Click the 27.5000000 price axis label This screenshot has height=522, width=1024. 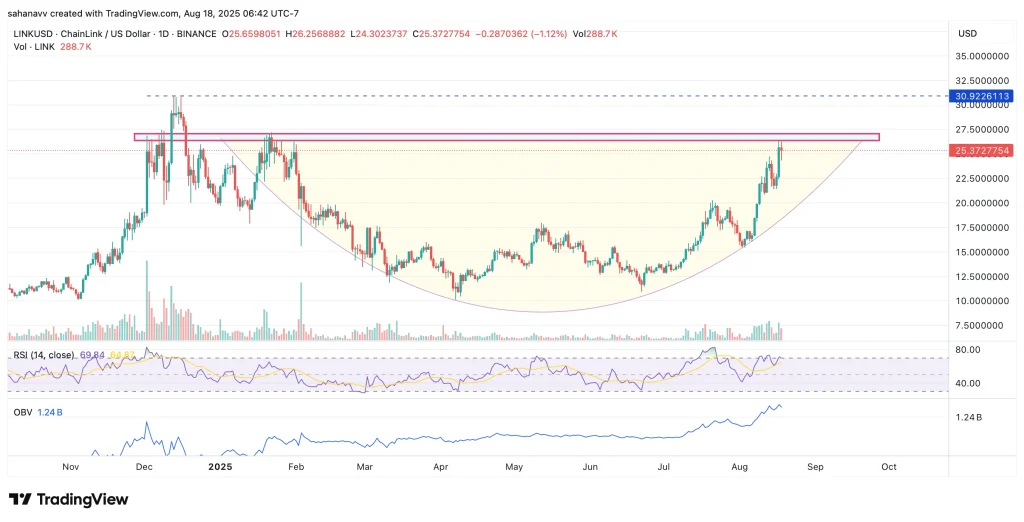click(983, 130)
